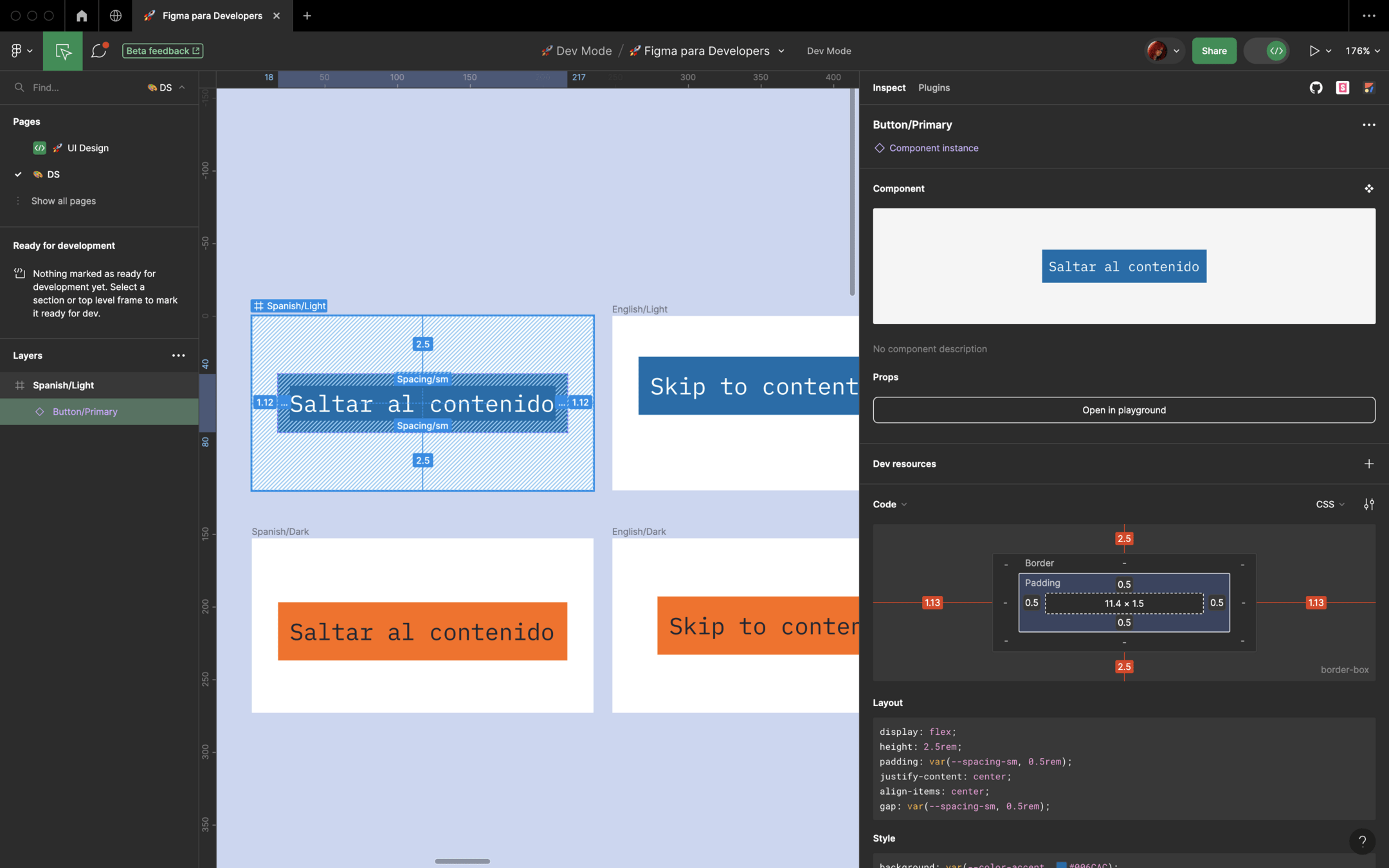The height and width of the screenshot is (868, 1389).
Task: Open the 176% zoom dropdown
Action: (x=1362, y=51)
